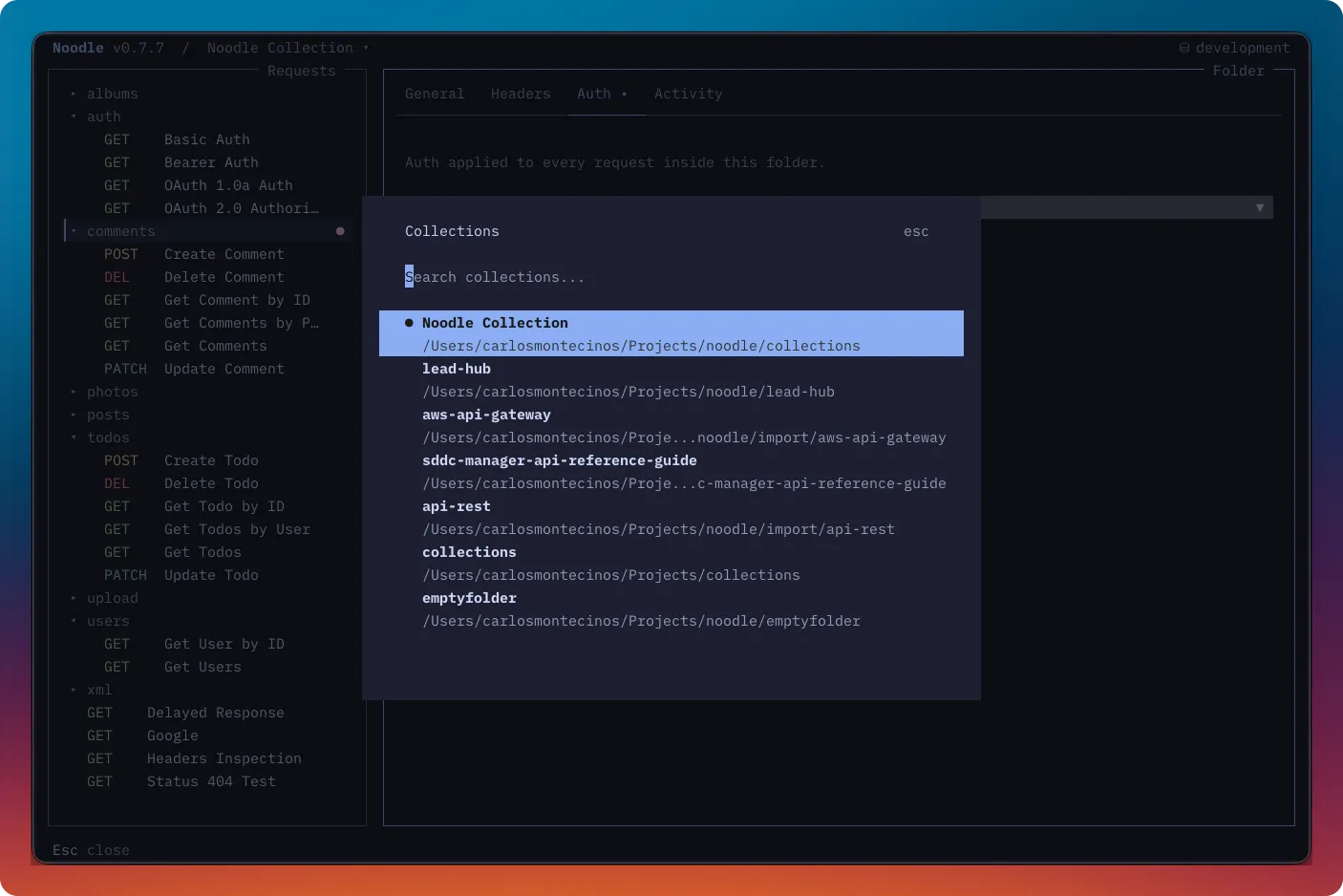The image size is (1343, 896).
Task: Open the Bearer Auth request
Action: click(208, 162)
